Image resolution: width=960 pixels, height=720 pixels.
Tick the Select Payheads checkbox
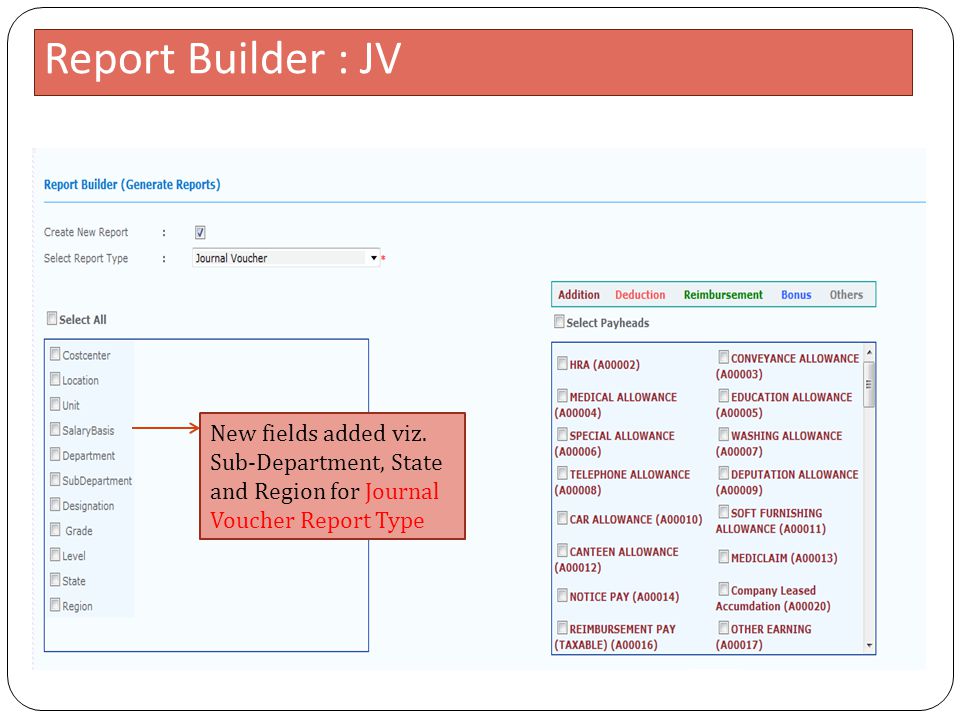pyautogui.click(x=559, y=321)
